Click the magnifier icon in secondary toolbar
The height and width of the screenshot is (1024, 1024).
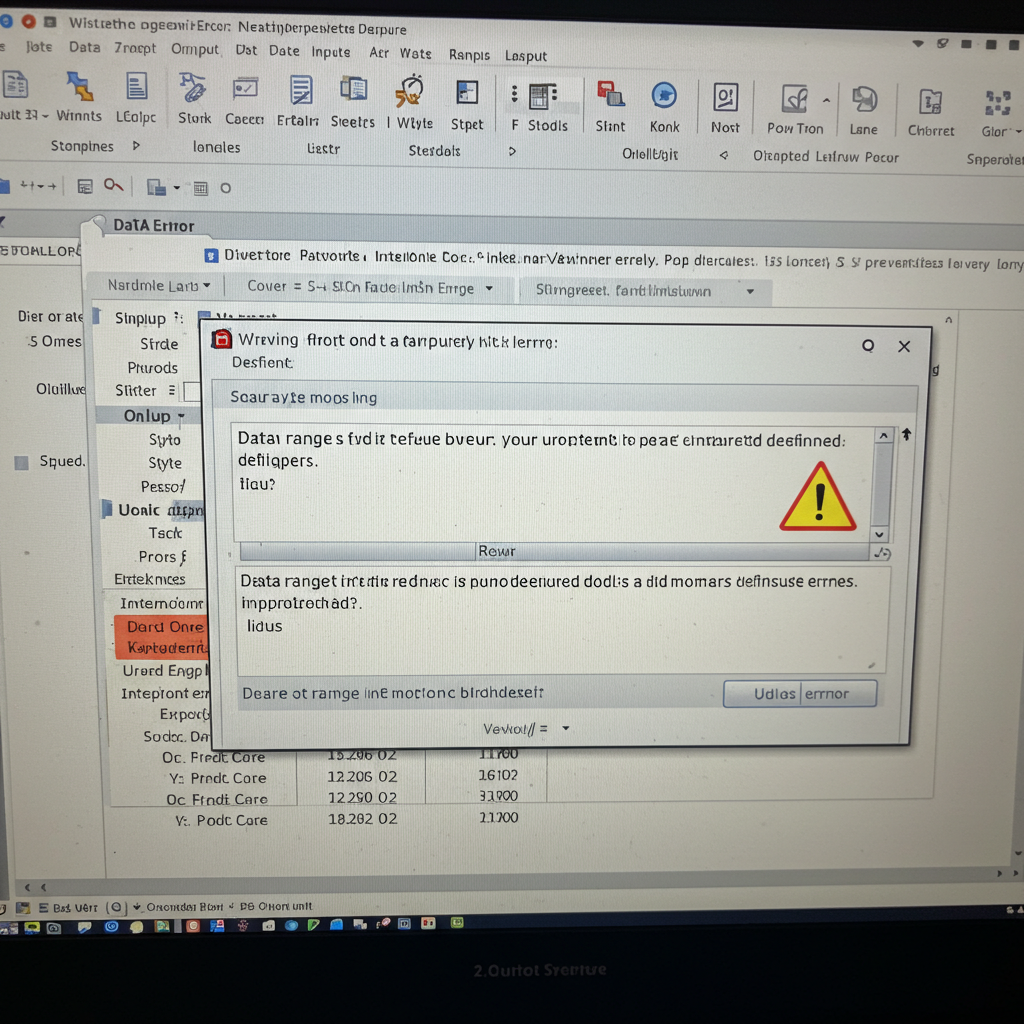pyautogui.click(x=114, y=186)
